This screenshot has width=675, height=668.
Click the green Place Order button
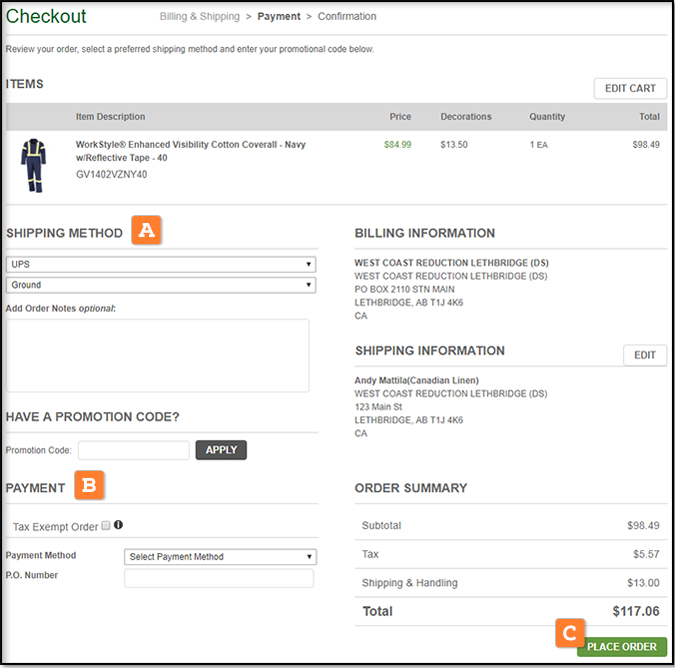tap(622, 647)
